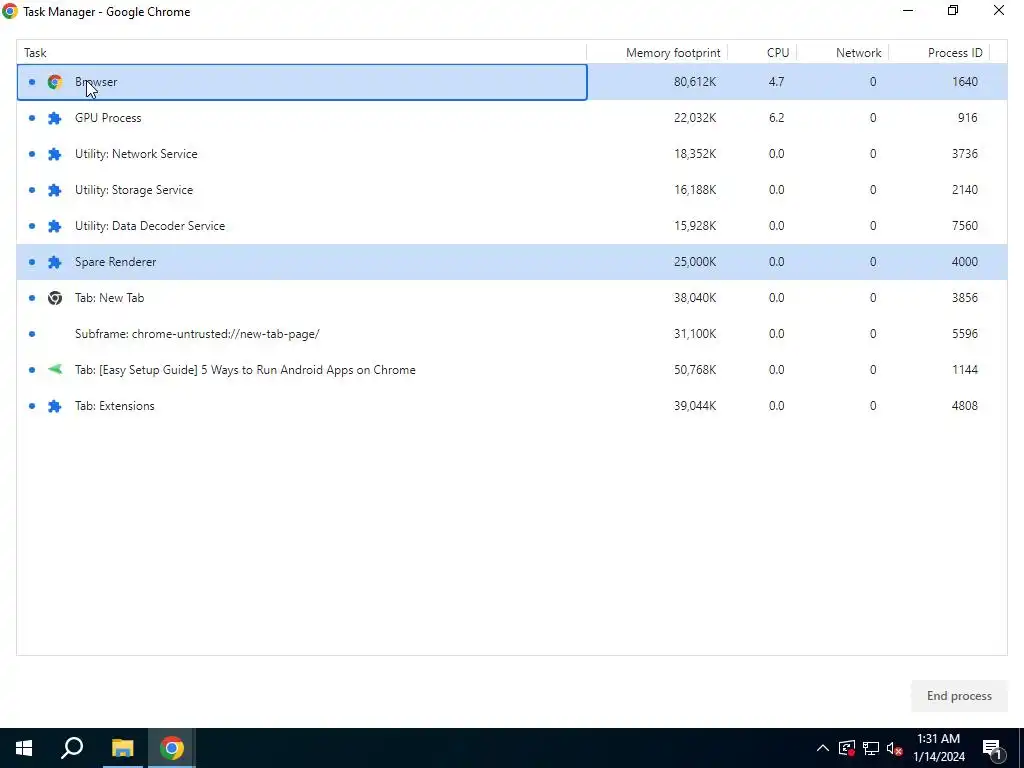
Task: Click process ID 4808
Action: 965,406
